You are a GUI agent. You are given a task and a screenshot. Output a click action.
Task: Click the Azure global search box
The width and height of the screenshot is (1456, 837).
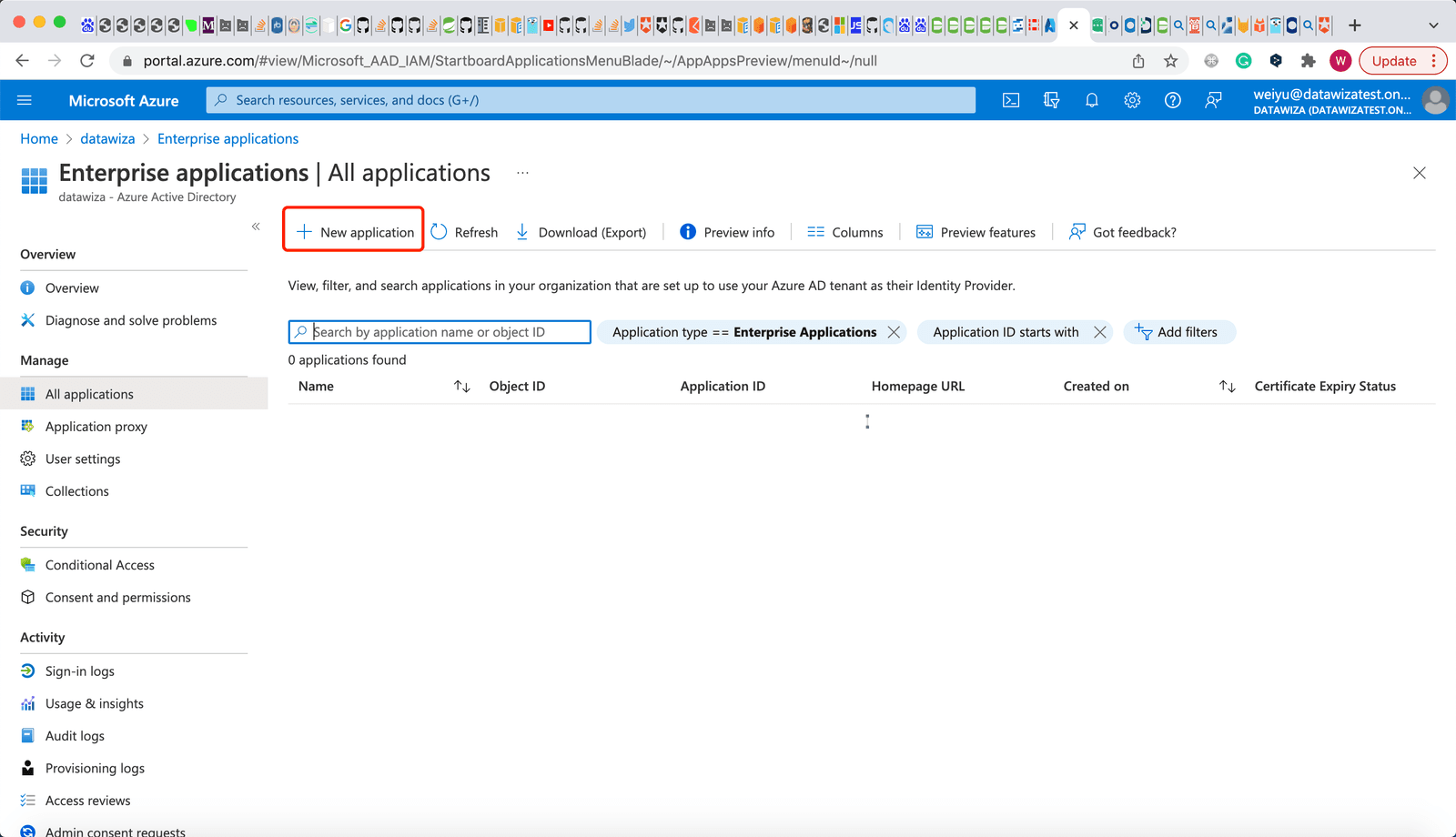591,100
